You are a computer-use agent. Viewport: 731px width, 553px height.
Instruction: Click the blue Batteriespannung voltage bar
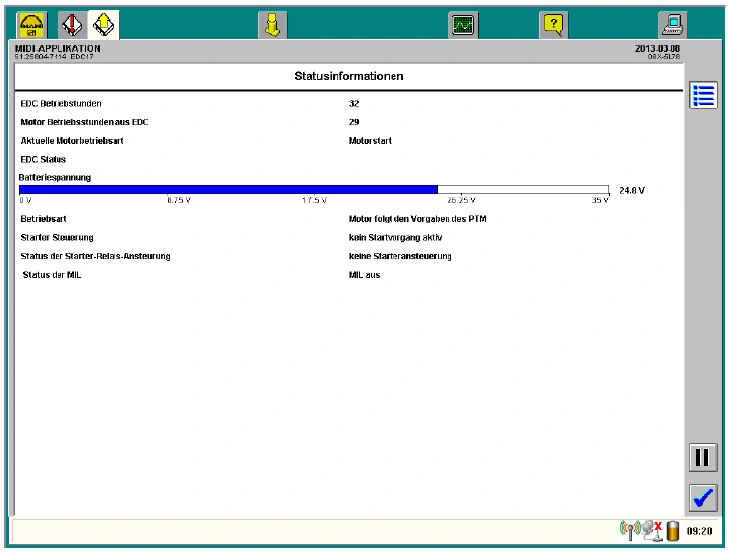point(228,189)
